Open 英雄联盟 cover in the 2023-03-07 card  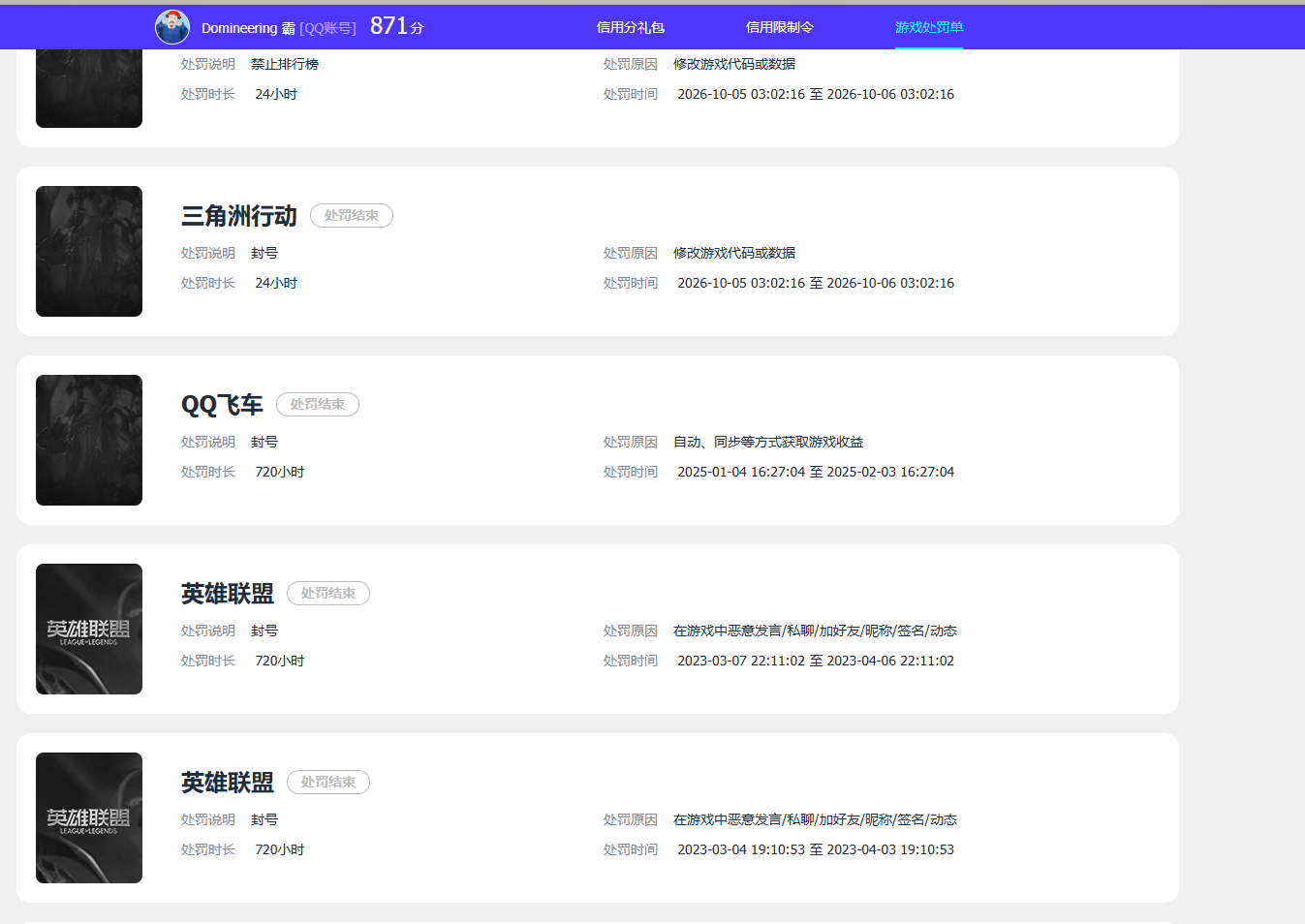point(89,630)
